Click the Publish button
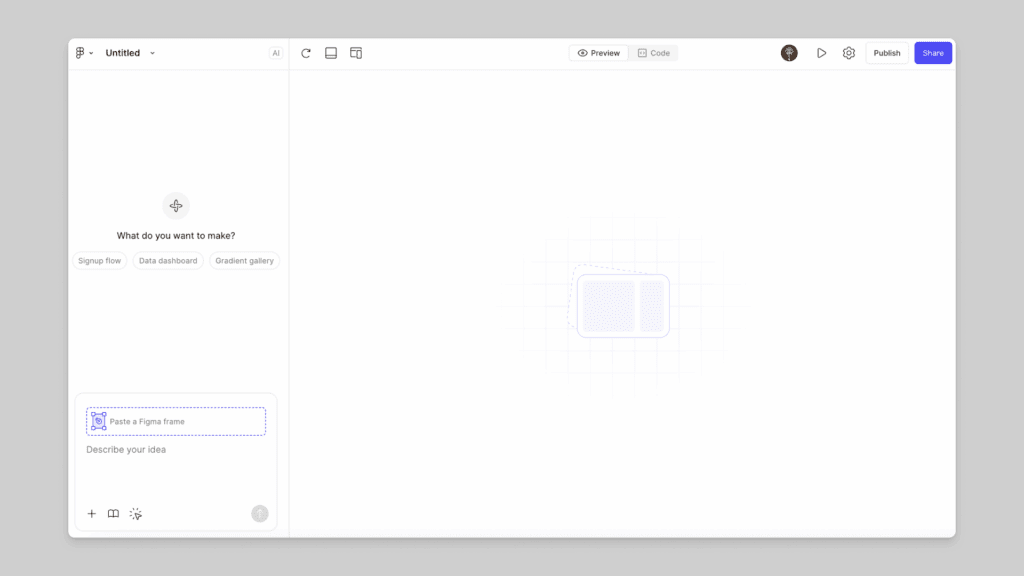The width and height of the screenshot is (1024, 576). pyautogui.click(x=886, y=52)
